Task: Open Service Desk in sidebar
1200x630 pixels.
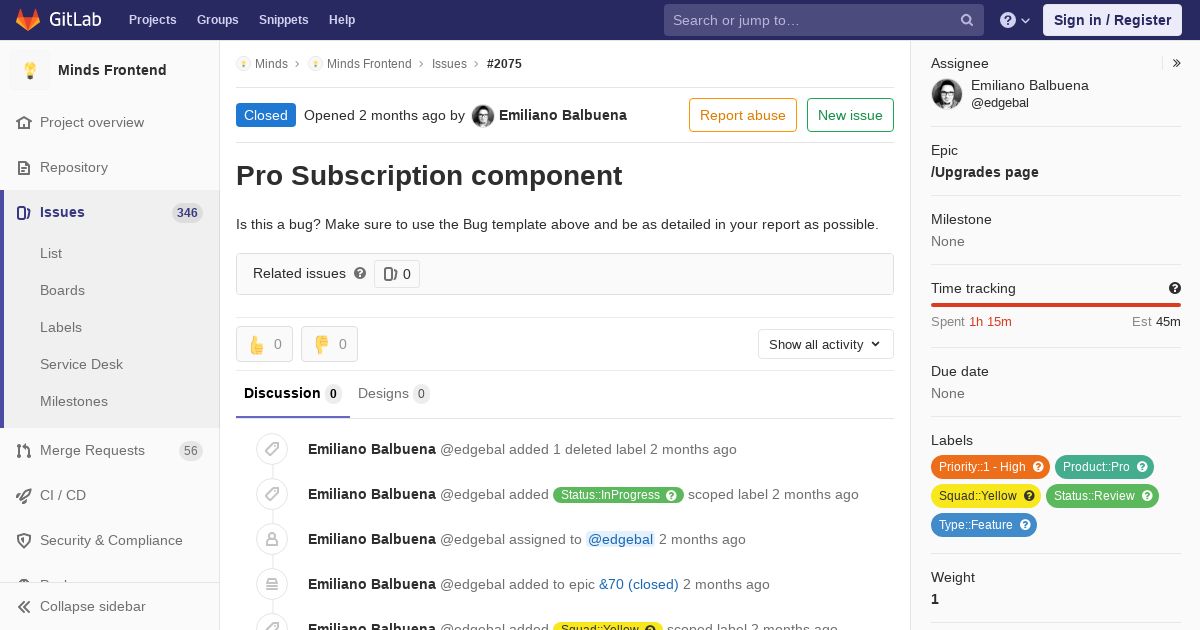Action: [81, 364]
